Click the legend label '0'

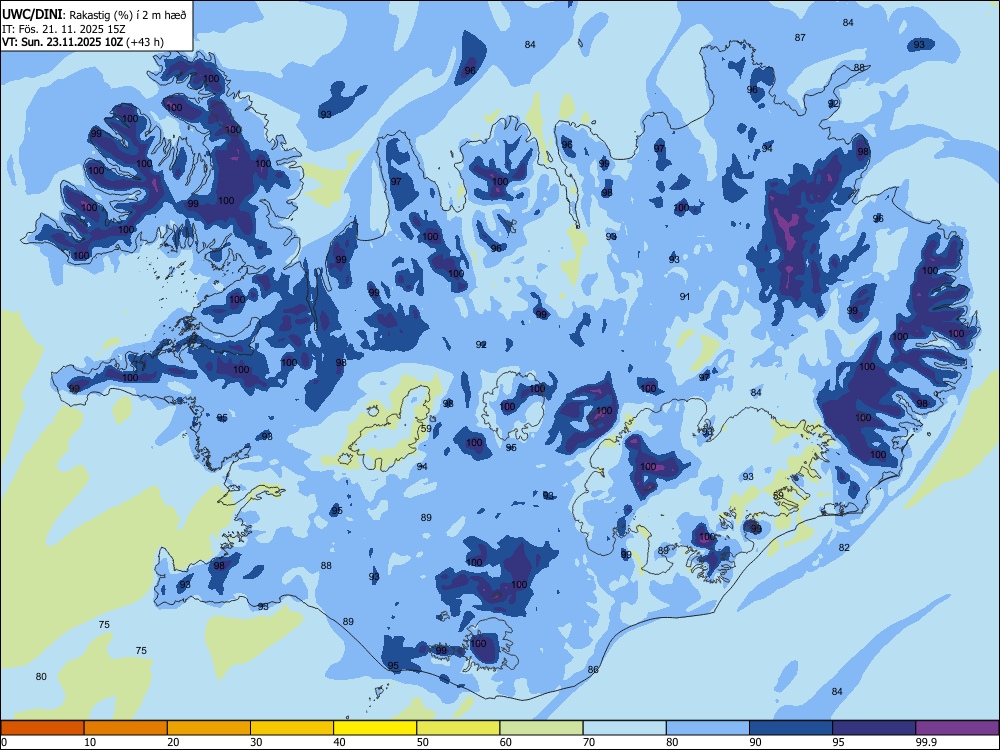4,742
